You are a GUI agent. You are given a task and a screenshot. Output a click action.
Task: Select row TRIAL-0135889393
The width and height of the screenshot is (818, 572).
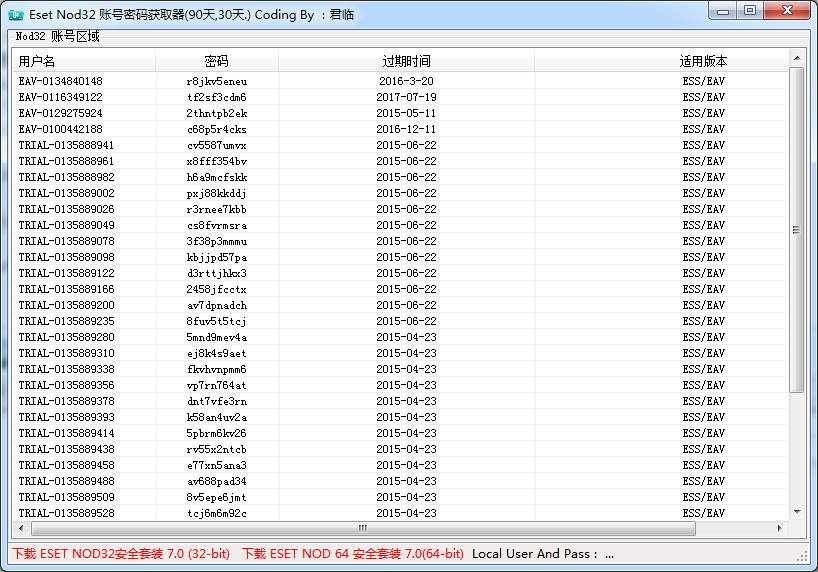pyautogui.click(x=401, y=417)
